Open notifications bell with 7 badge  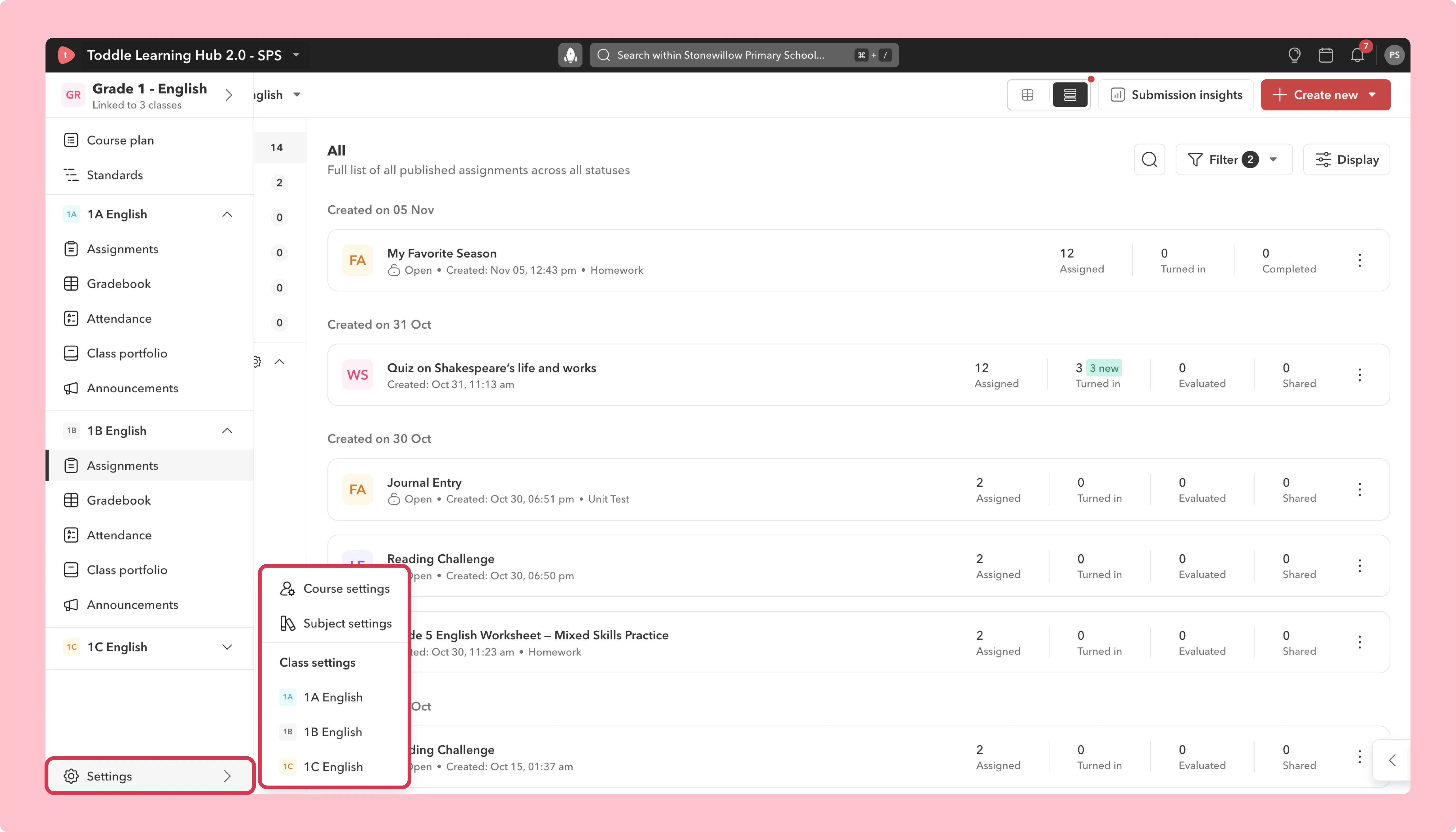point(1358,55)
